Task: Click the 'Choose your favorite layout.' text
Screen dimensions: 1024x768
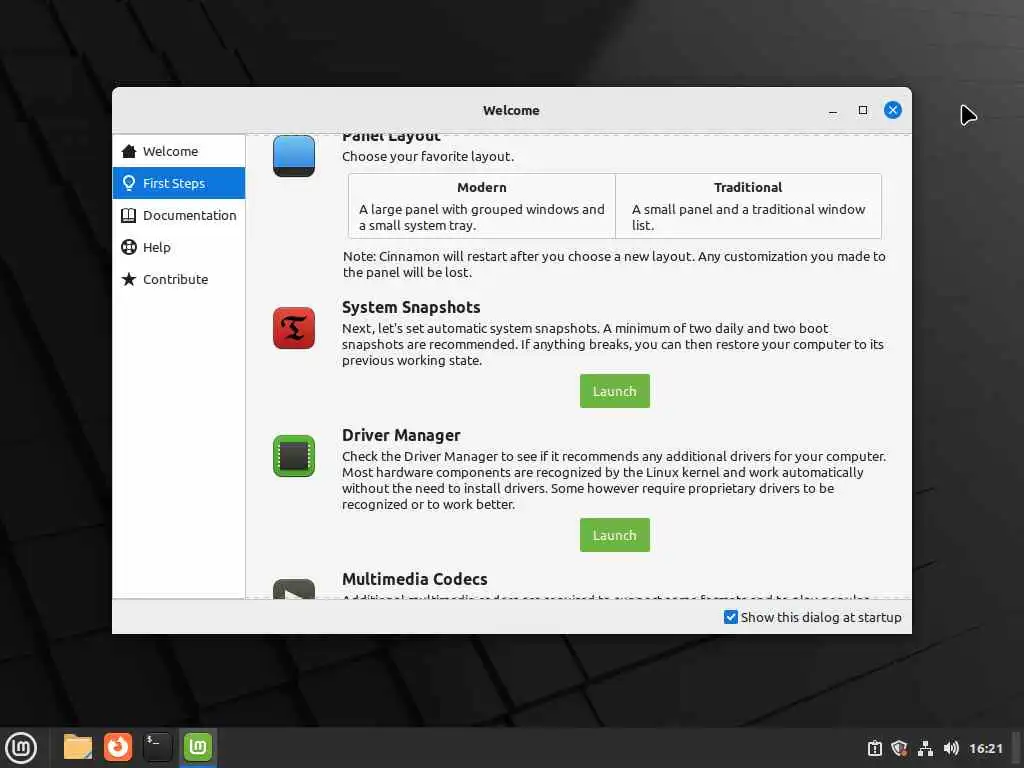Action: 428,156
